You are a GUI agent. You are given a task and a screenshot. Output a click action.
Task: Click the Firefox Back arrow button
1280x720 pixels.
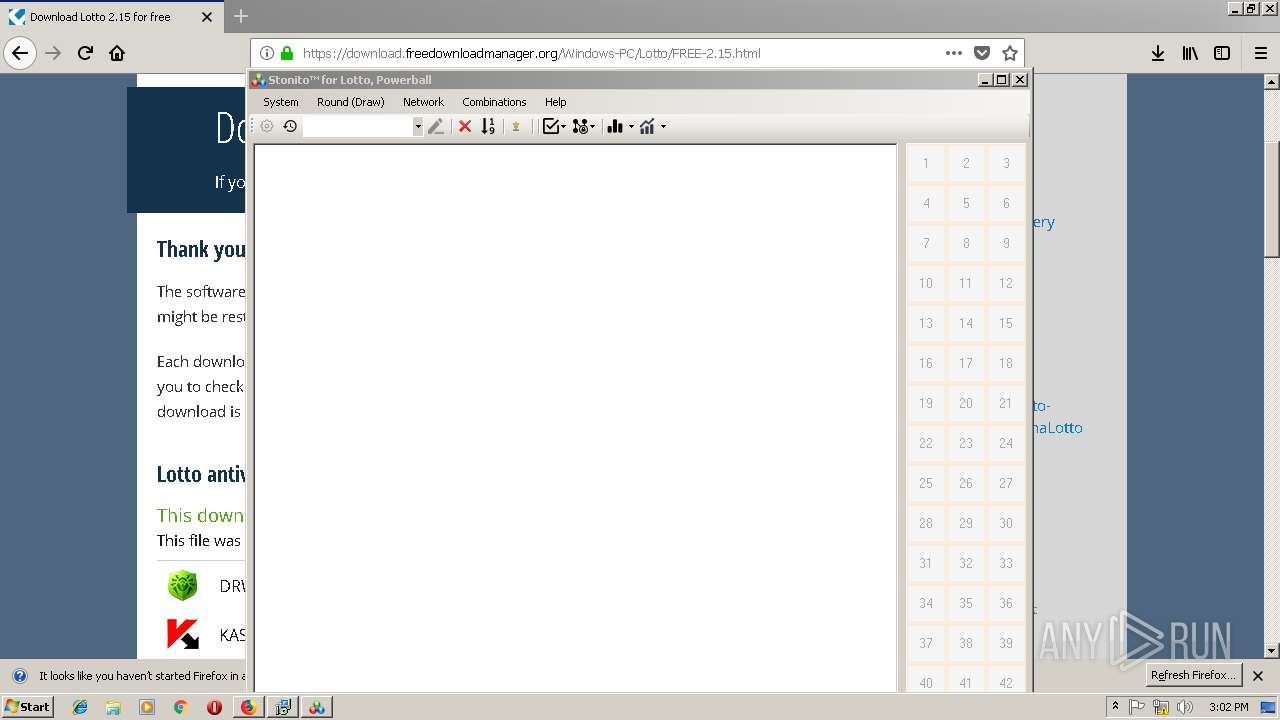tap(20, 53)
